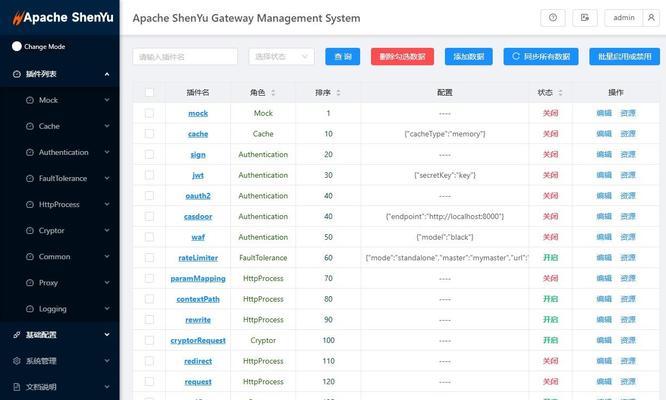Sort by the order column arrows

click(x=339, y=93)
